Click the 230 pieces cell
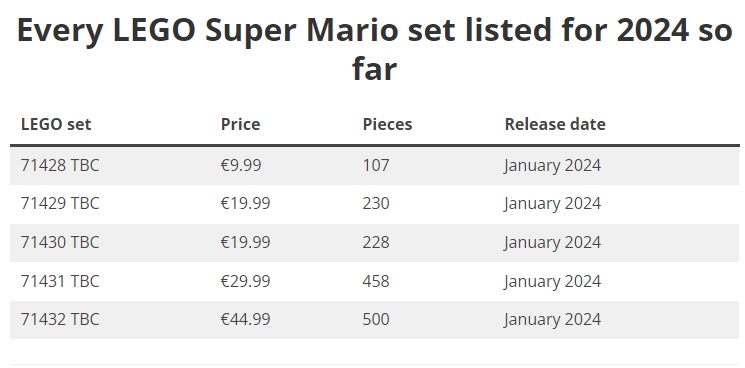The width and height of the screenshot is (745, 368). (376, 203)
